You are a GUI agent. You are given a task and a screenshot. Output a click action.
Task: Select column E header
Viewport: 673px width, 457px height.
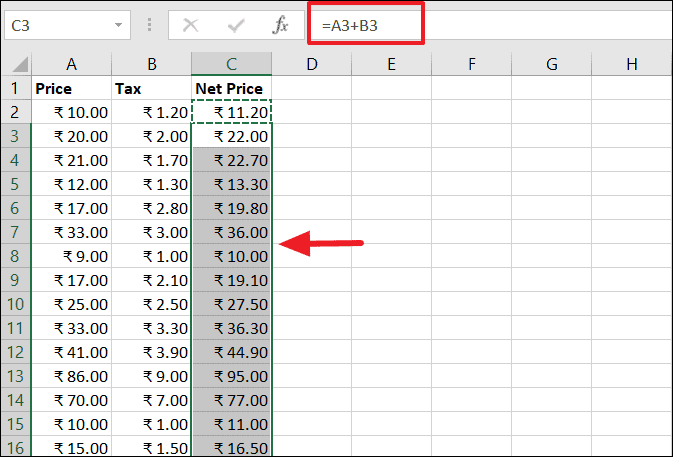[391, 64]
